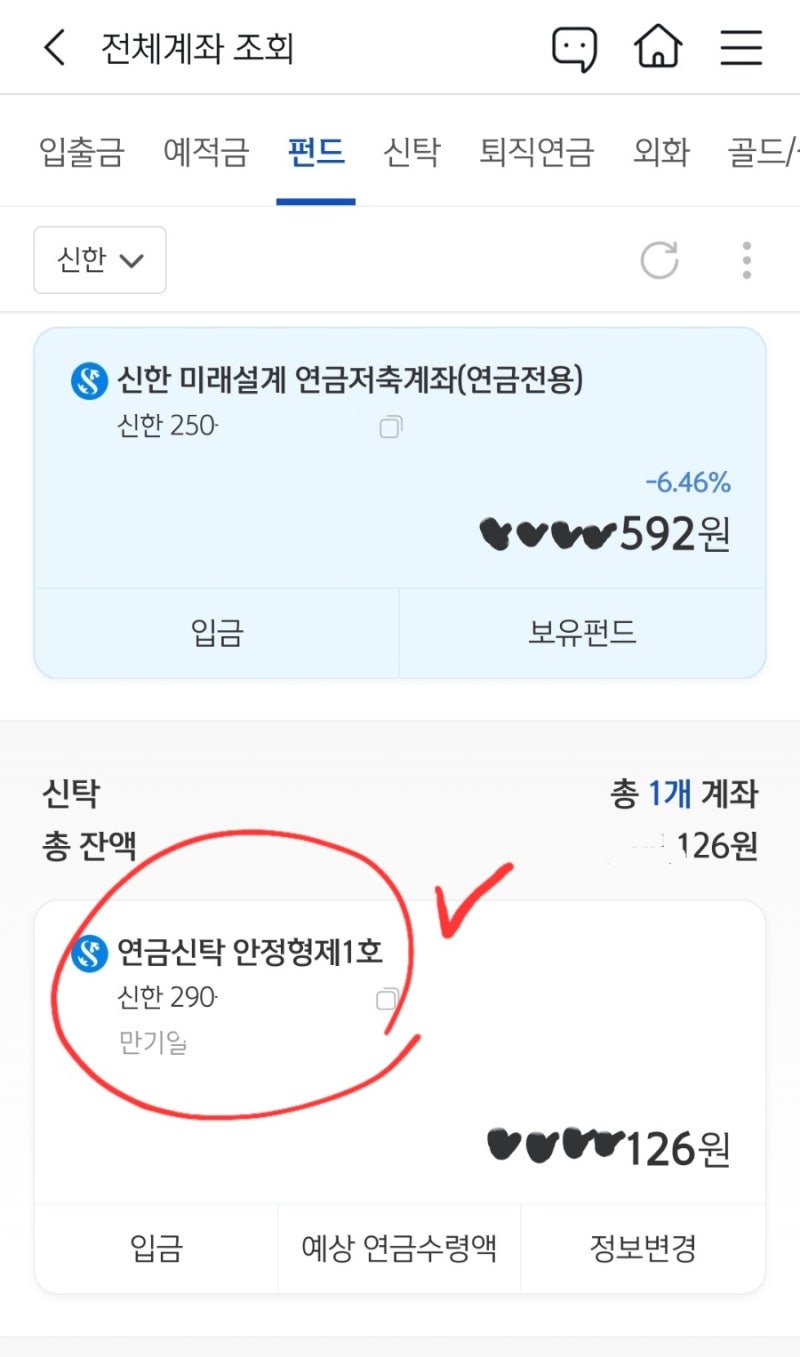Open the three-dot more options
The height and width of the screenshot is (1357, 800).
click(x=746, y=260)
